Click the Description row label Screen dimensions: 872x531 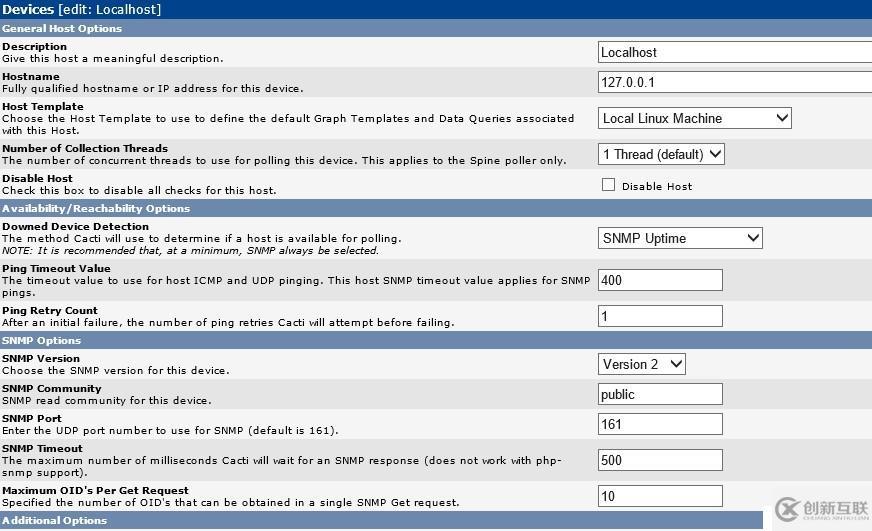tap(34, 47)
